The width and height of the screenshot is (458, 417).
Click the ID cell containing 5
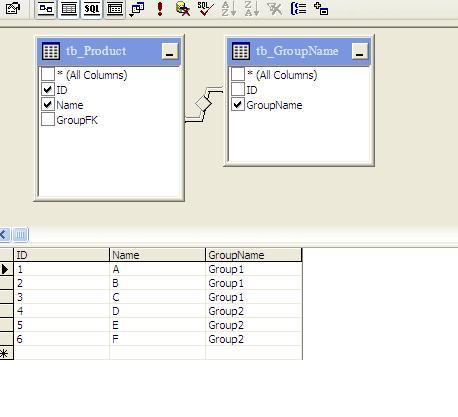tap(61, 325)
